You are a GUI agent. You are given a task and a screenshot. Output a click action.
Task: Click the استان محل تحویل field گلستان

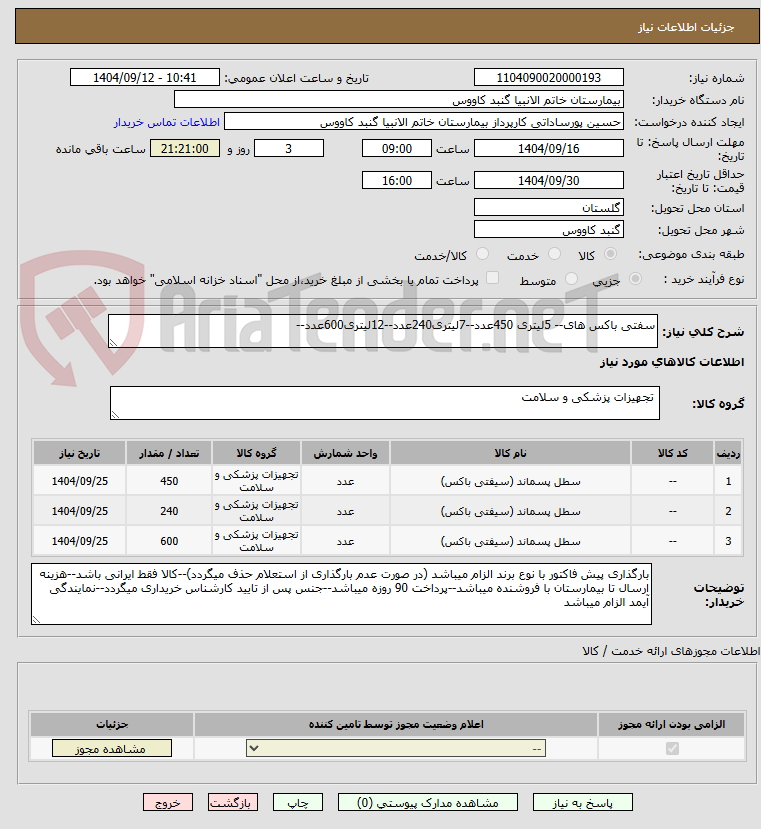click(x=548, y=207)
